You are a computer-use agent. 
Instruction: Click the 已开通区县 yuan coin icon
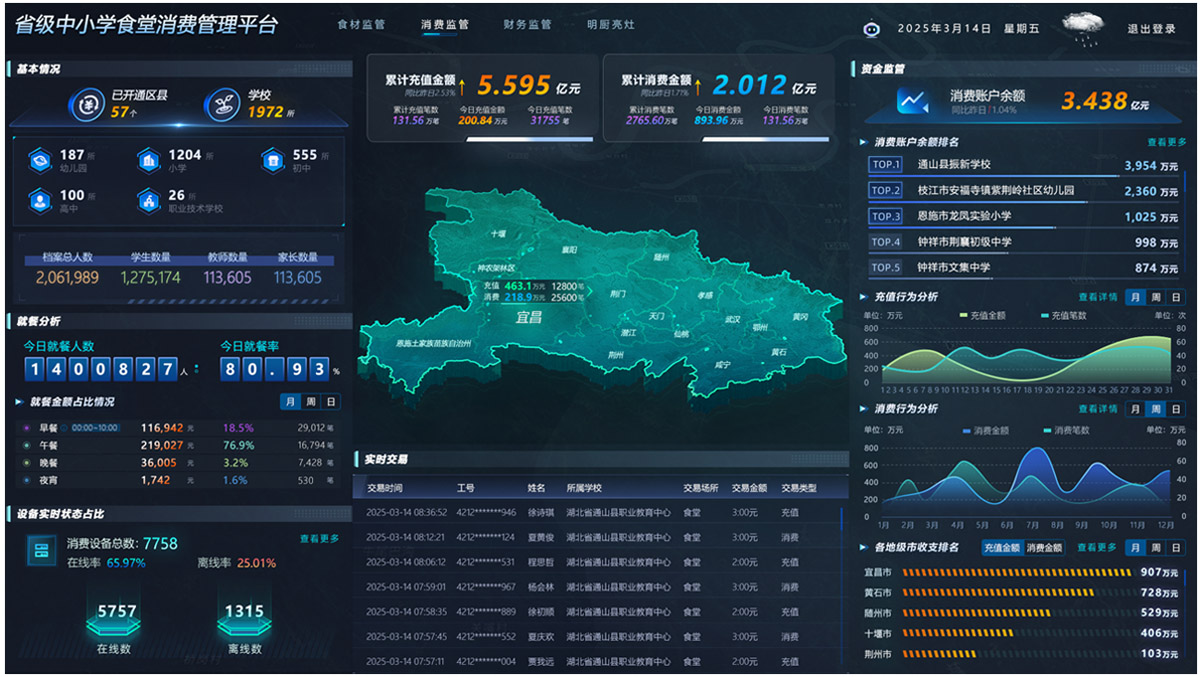pyautogui.click(x=89, y=104)
